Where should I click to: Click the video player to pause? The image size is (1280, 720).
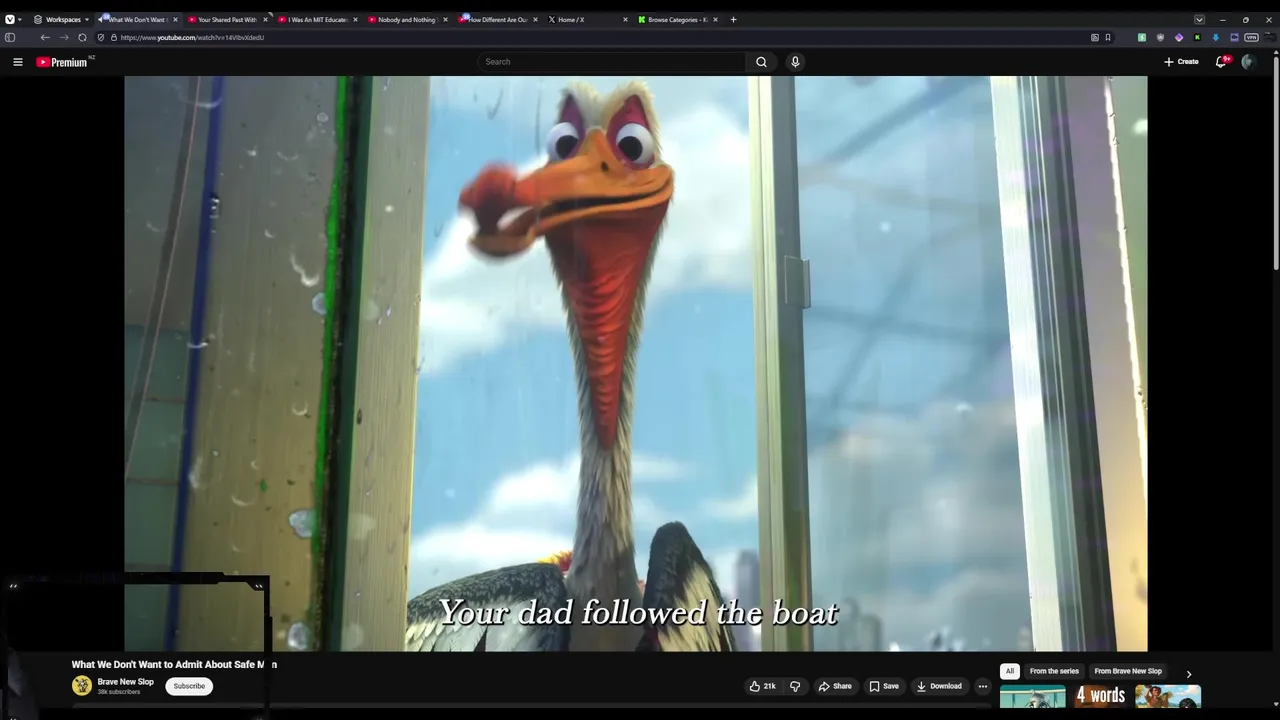click(636, 363)
